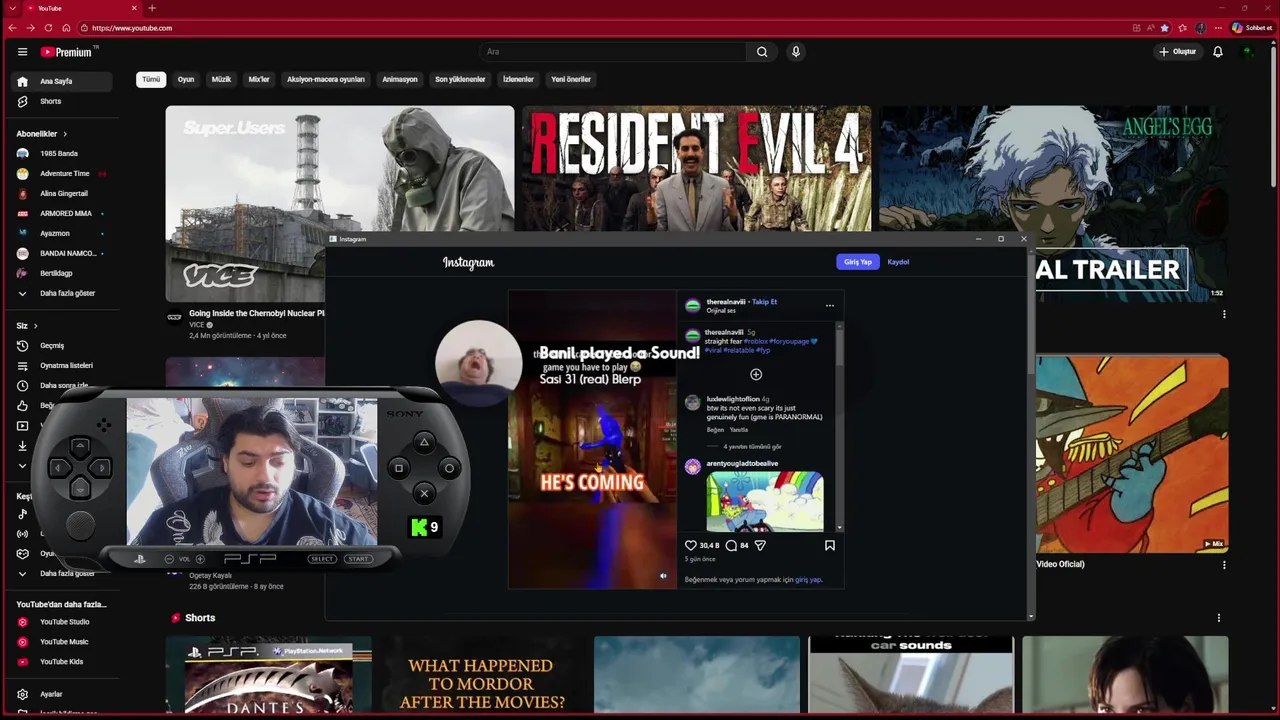Screen dimensions: 1280x720
Task: Select the Müzik filter chip
Action: tap(221, 79)
